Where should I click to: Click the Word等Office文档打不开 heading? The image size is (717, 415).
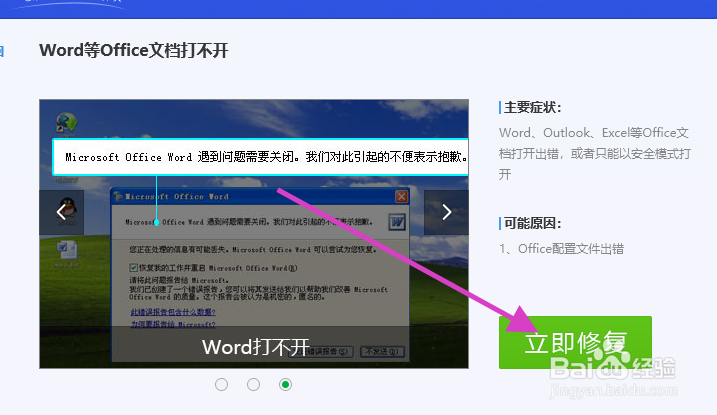(134, 50)
